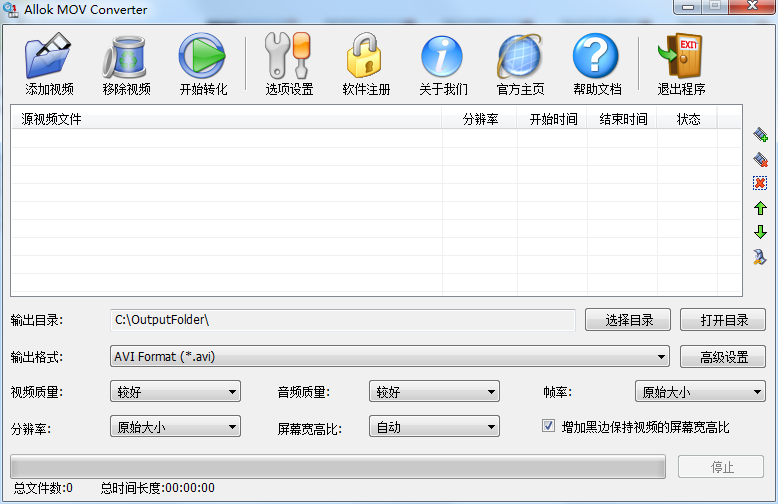Toggle 增加黑边保持视频的屏幕宽高比 checkbox
778x504 pixels.
[x=548, y=426]
